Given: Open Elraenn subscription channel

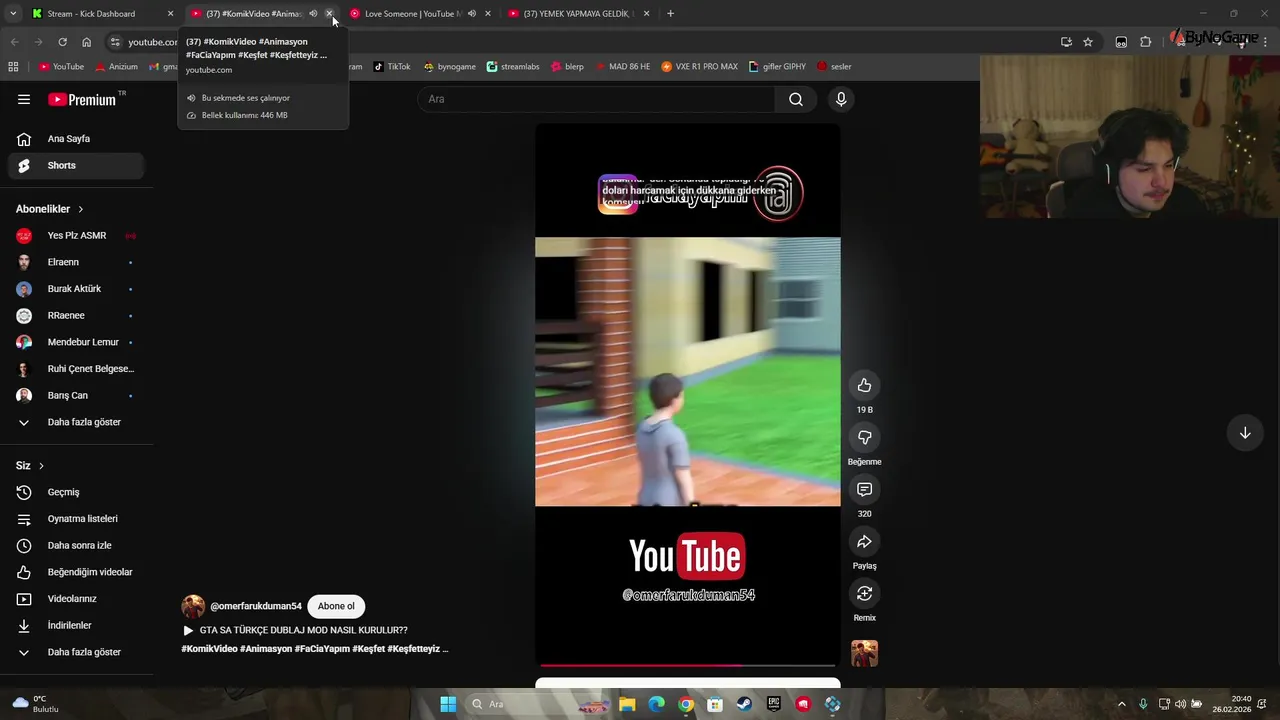Looking at the screenshot, I should tap(76, 262).
